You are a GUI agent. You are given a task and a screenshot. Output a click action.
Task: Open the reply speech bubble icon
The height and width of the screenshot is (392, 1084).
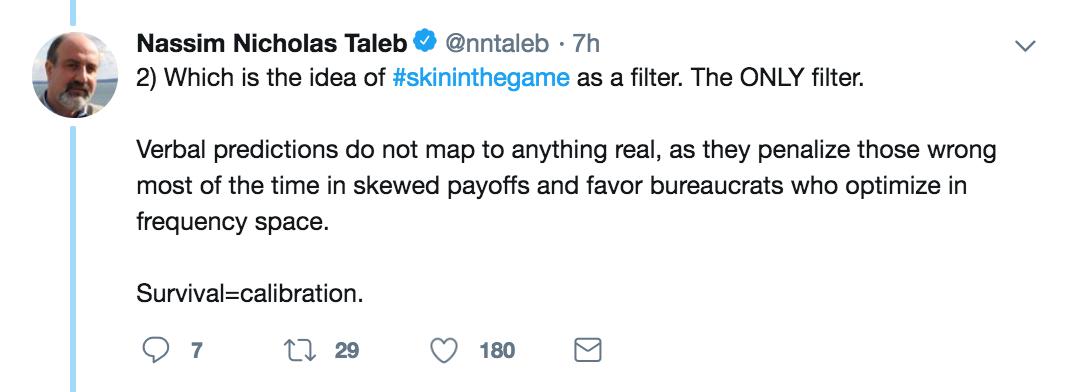coord(156,351)
